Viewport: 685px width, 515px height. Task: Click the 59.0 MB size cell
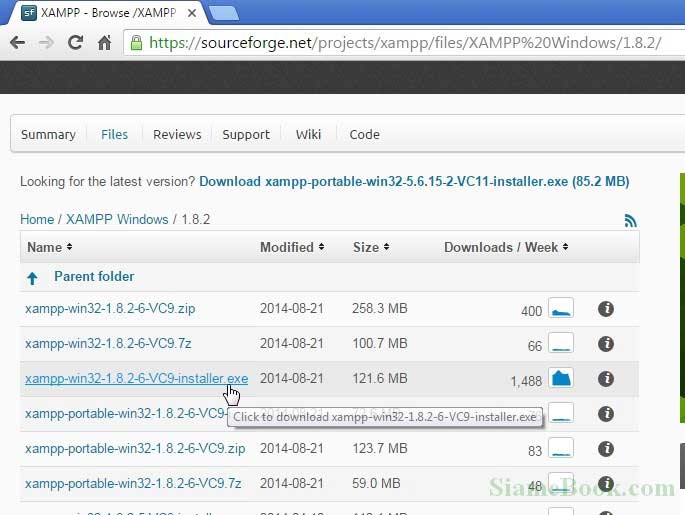pyautogui.click(x=376, y=484)
